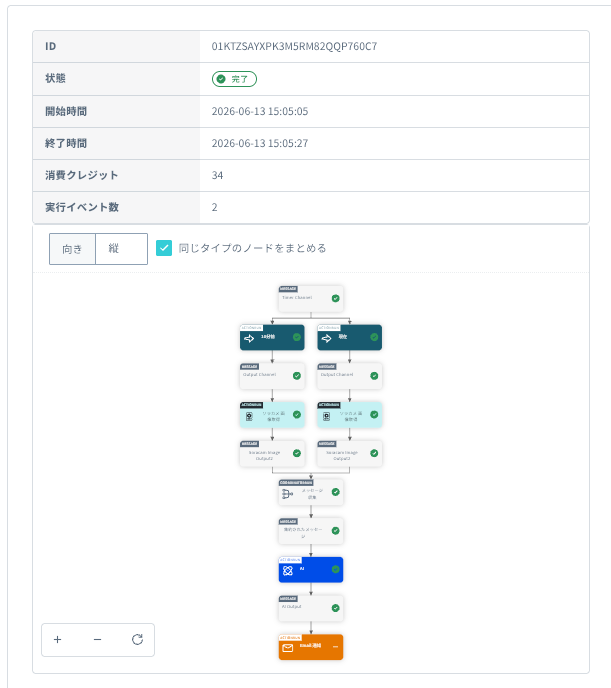This screenshot has height=688, width=611.
Task: Click the merge icon on the combine node
Action: pyautogui.click(x=288, y=494)
